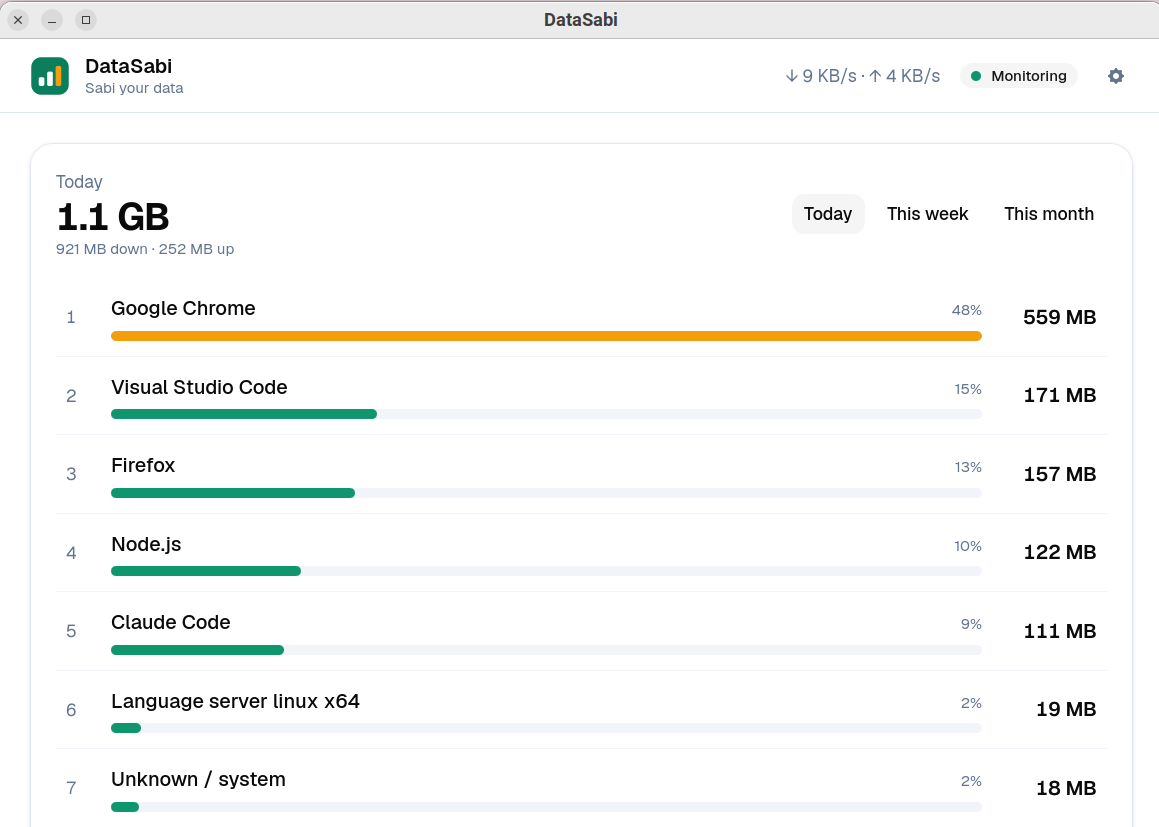Switch to This week tab
The image size is (1159, 827).
tap(928, 214)
